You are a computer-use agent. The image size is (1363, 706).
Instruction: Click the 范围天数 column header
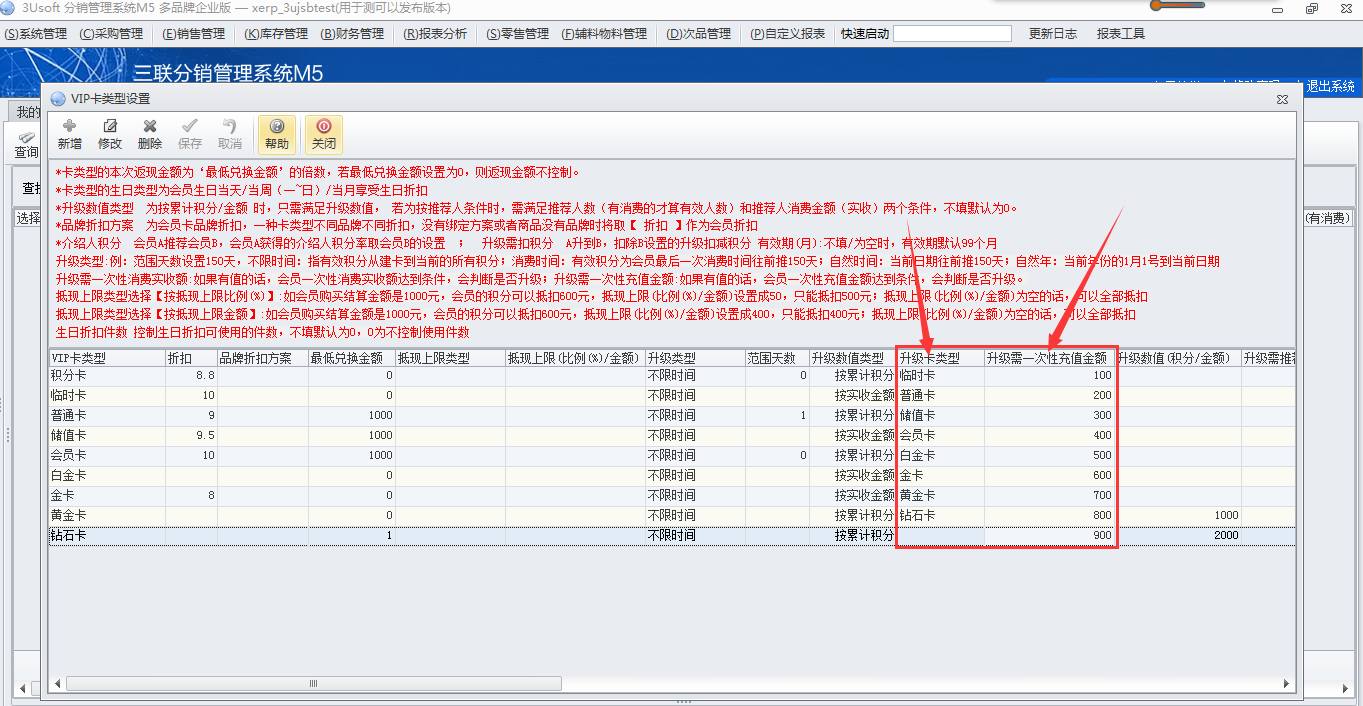[778, 358]
